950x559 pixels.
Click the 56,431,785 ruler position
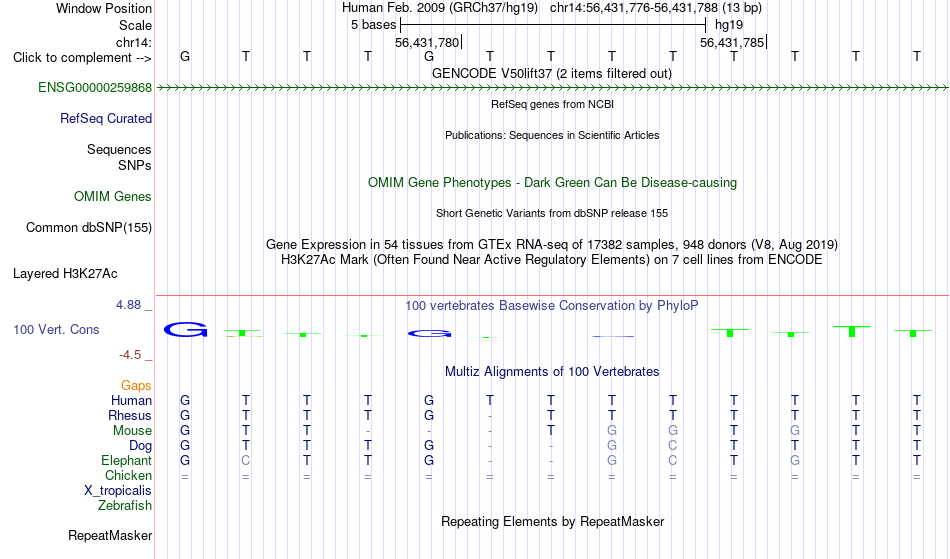tap(732, 42)
